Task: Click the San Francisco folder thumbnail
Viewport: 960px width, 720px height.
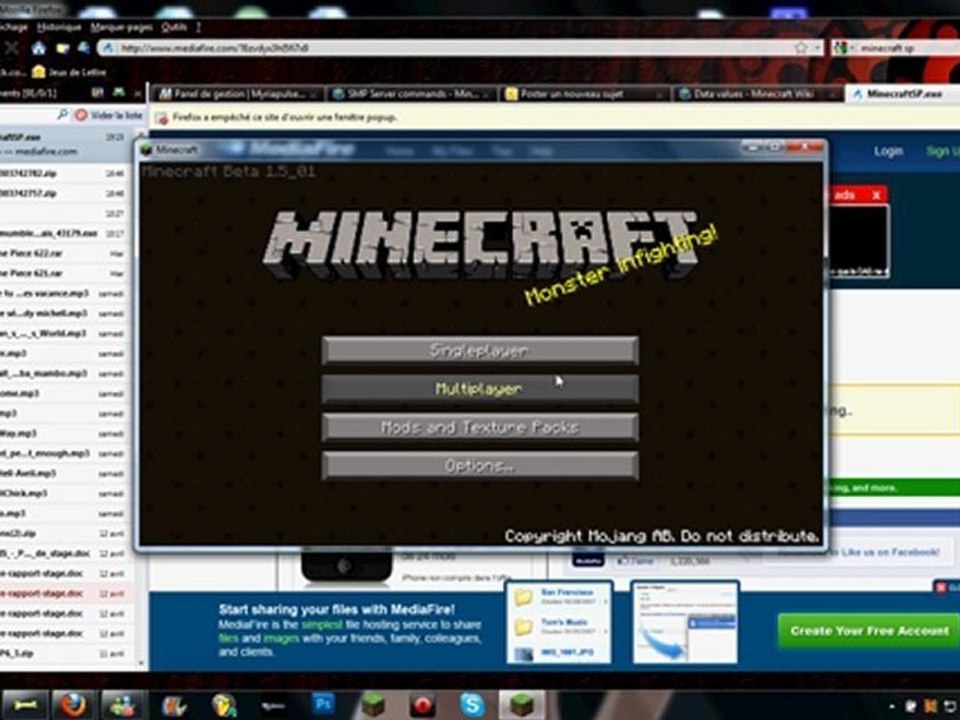Action: [522, 597]
